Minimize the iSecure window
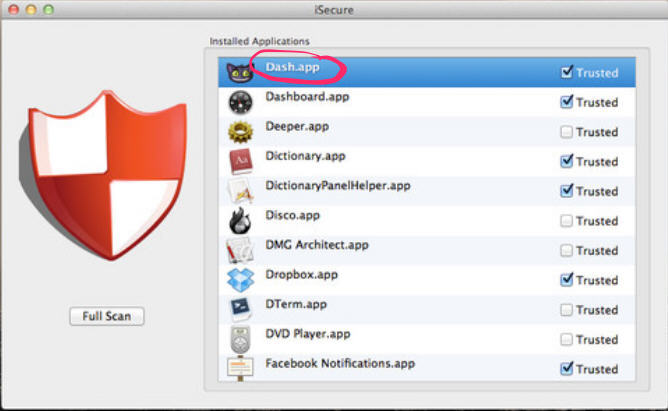 pyautogui.click(x=31, y=9)
